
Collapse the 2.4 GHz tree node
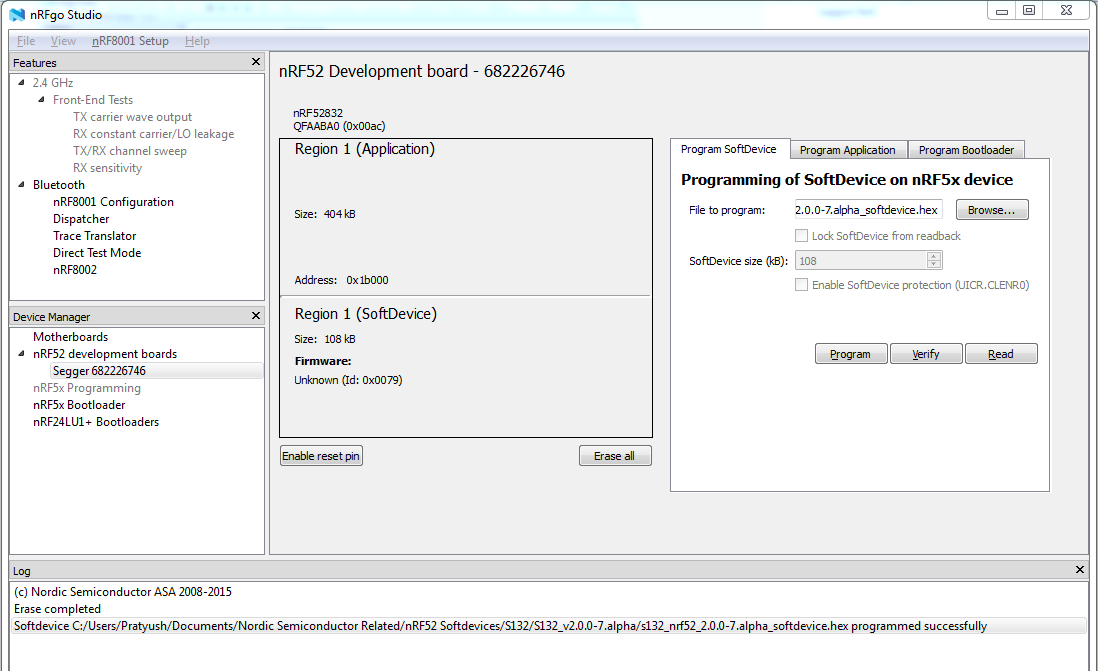21,83
